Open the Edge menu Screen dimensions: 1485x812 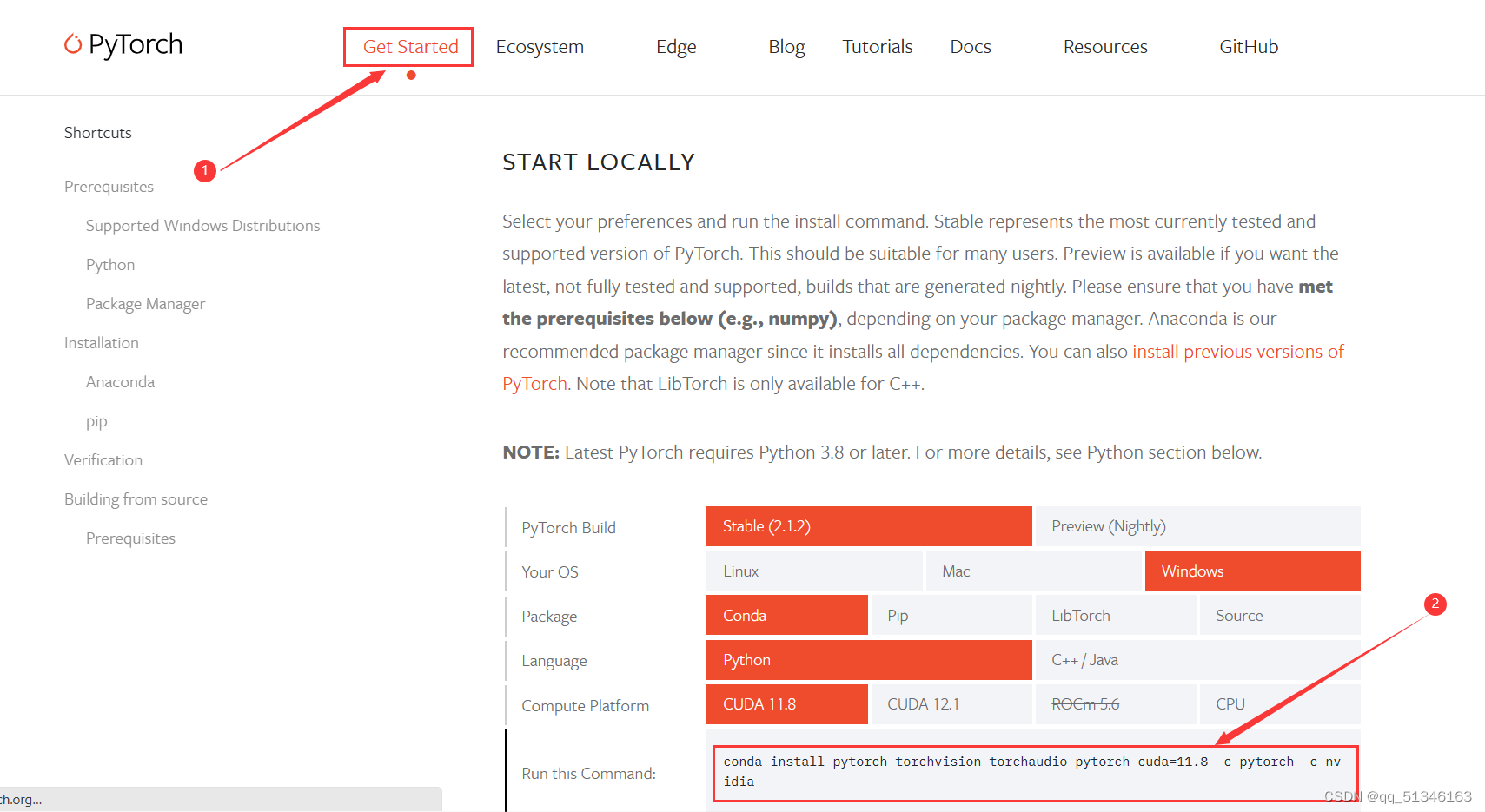click(676, 47)
